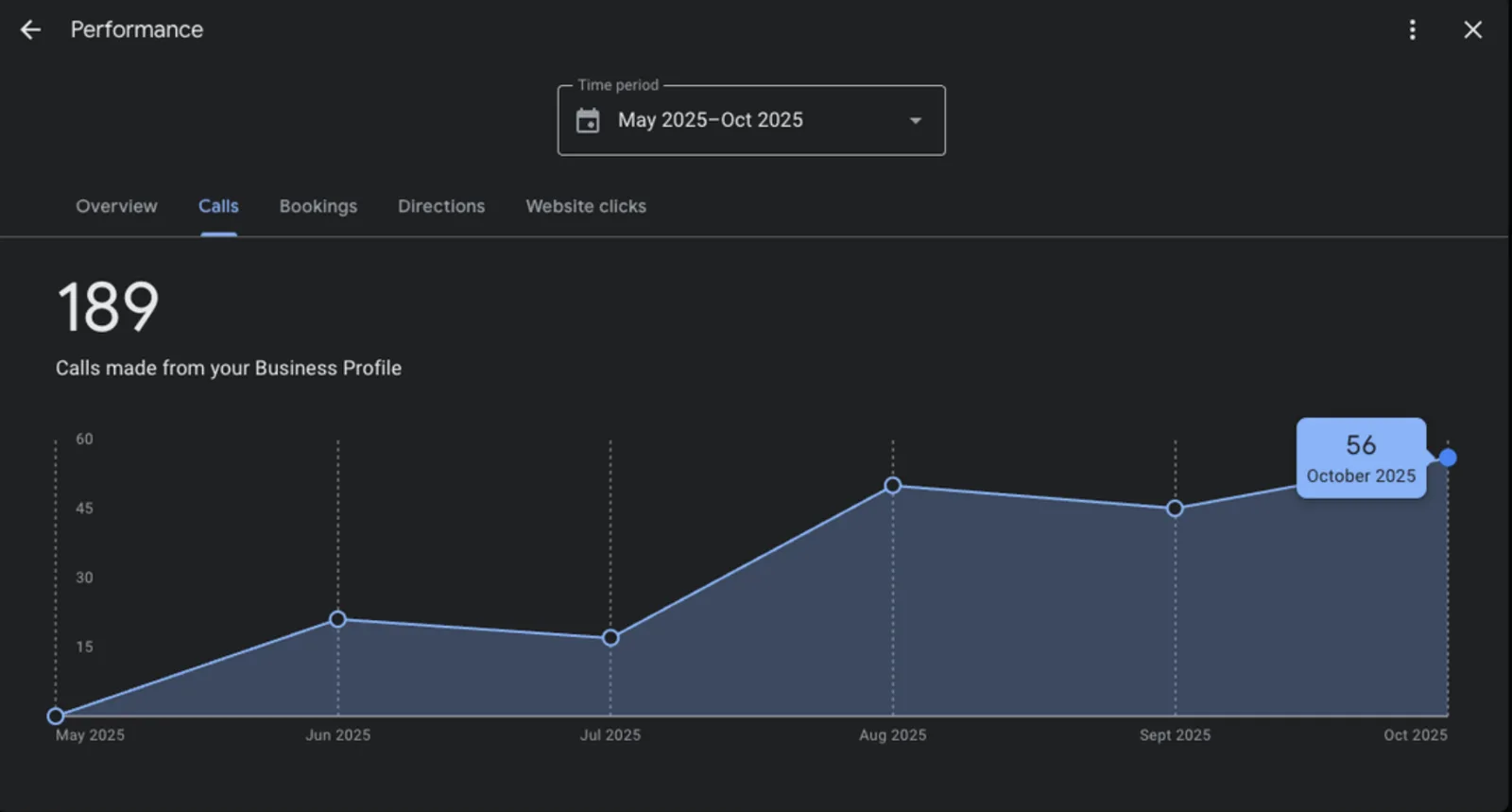Click the 45 y-axis value

pos(85,509)
